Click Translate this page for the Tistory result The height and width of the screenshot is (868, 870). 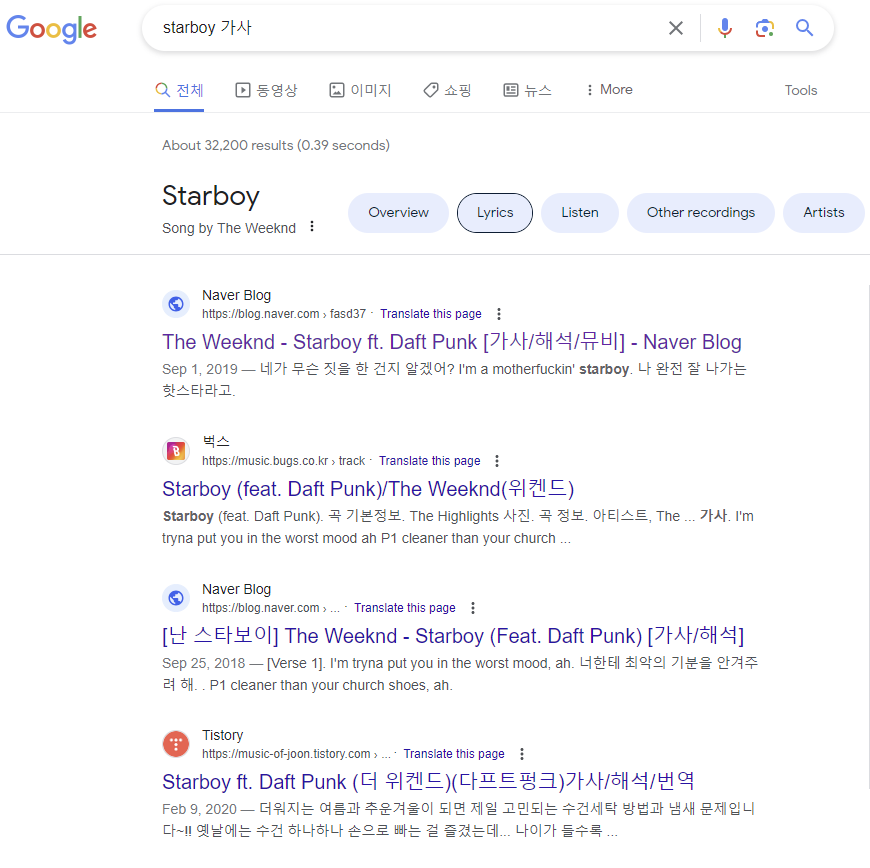454,754
